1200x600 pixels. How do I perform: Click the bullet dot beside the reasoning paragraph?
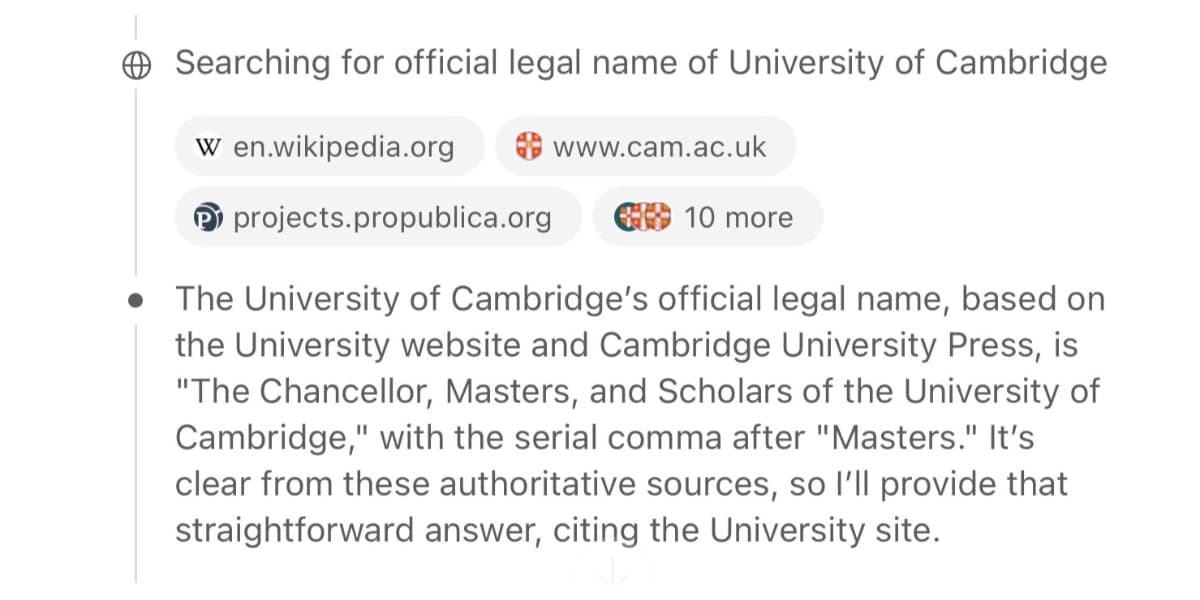[x=136, y=299]
